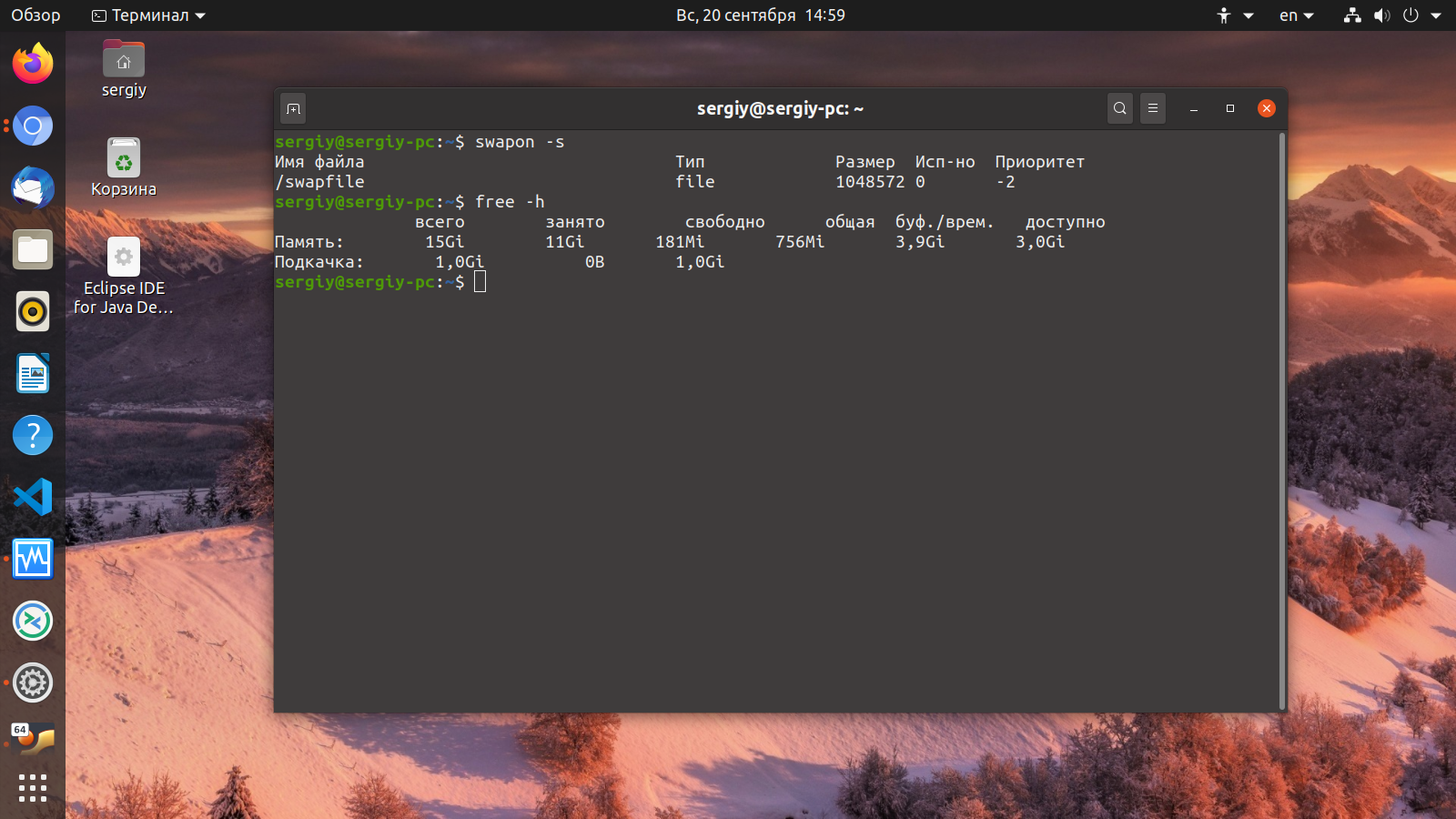The image size is (1456, 819).
Task: Click the power icon in top bar
Action: 1410,15
